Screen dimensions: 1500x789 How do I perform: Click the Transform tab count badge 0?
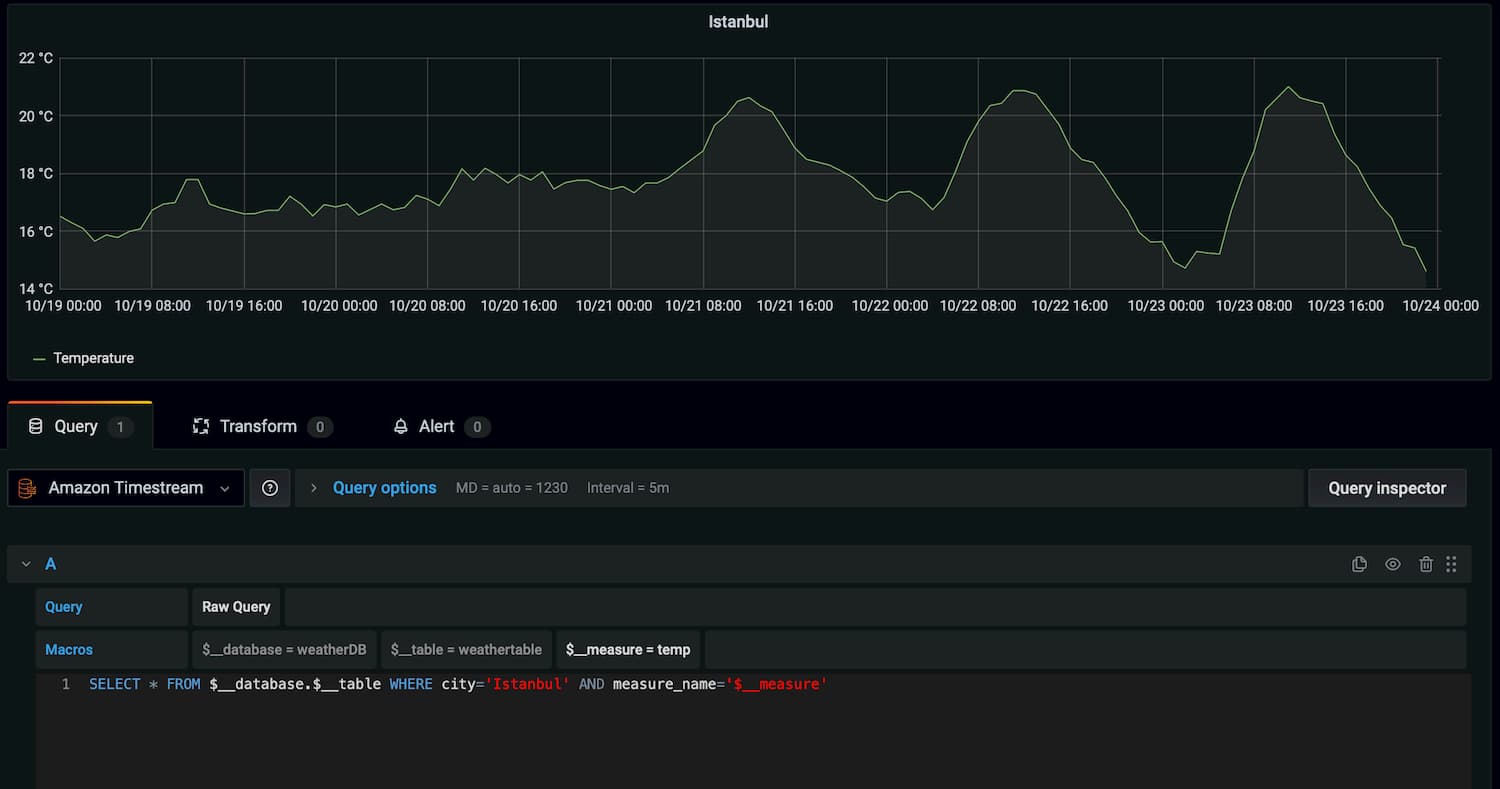(x=320, y=427)
